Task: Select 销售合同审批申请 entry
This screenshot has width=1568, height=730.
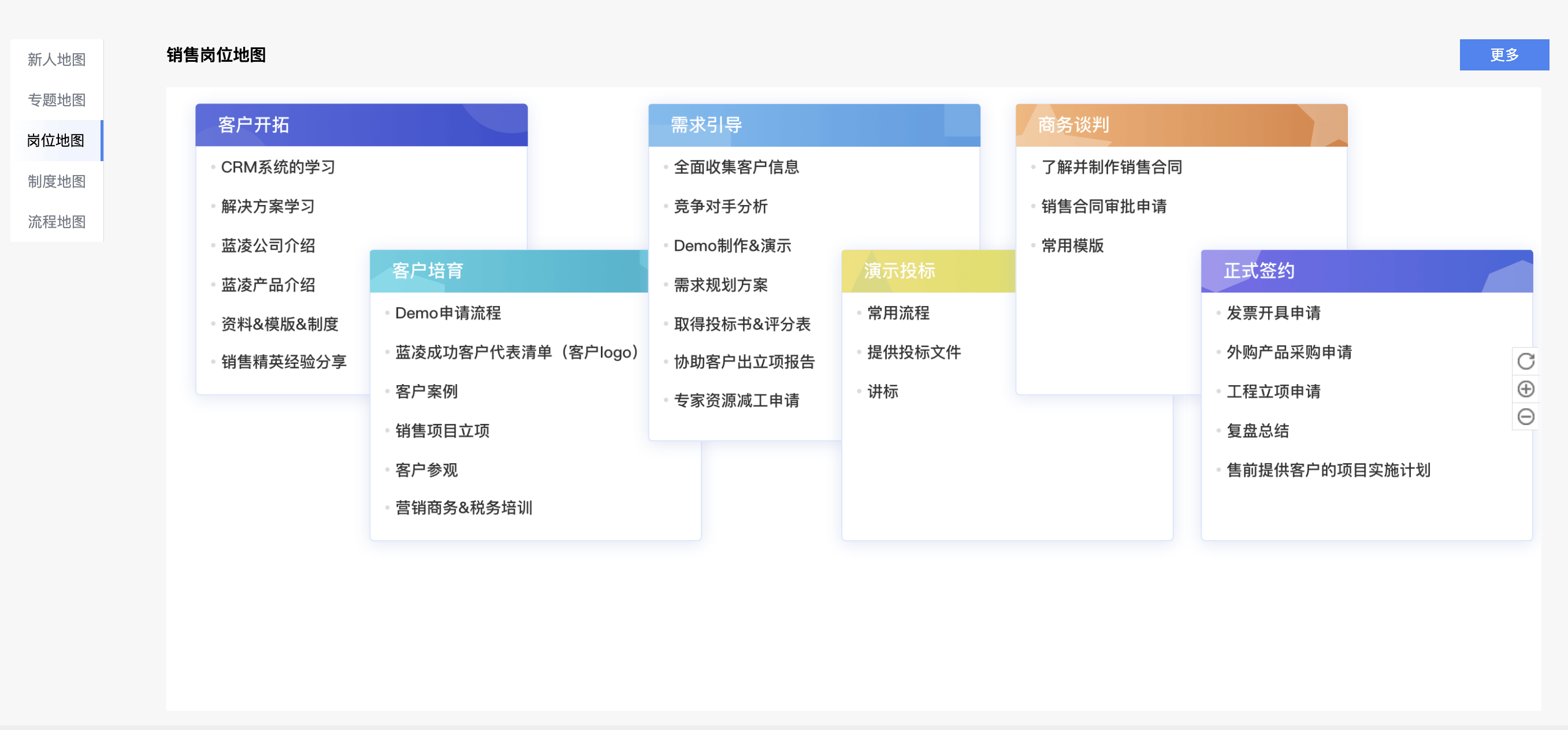Action: 1103,207
